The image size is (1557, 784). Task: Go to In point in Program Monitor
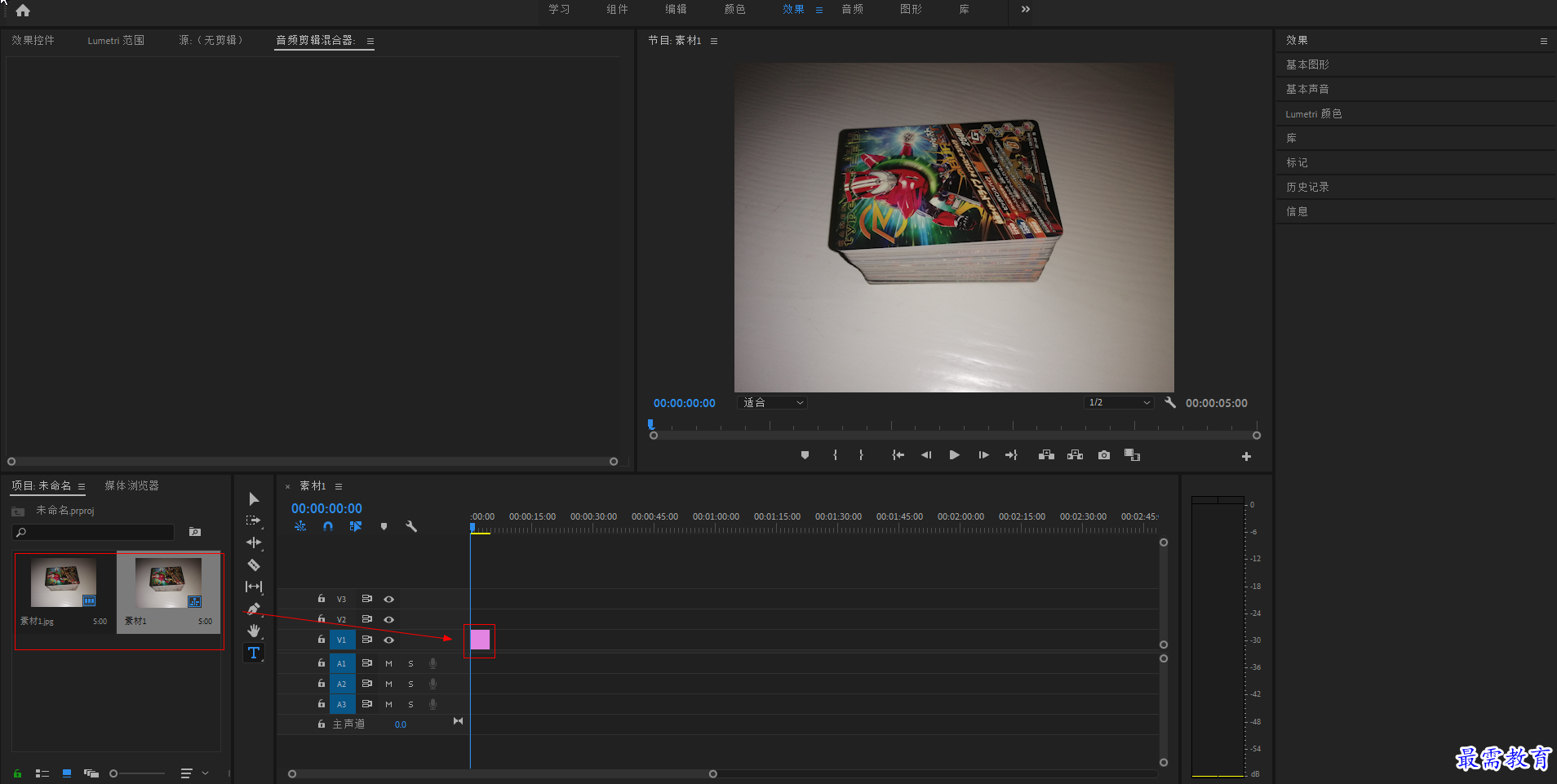click(898, 455)
